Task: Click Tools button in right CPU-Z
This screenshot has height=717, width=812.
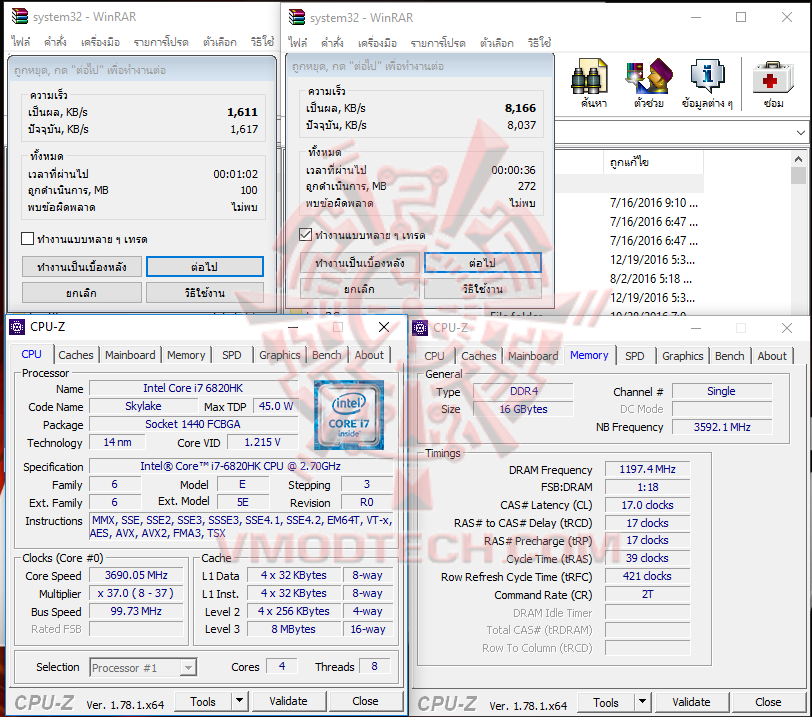Action: tap(605, 702)
